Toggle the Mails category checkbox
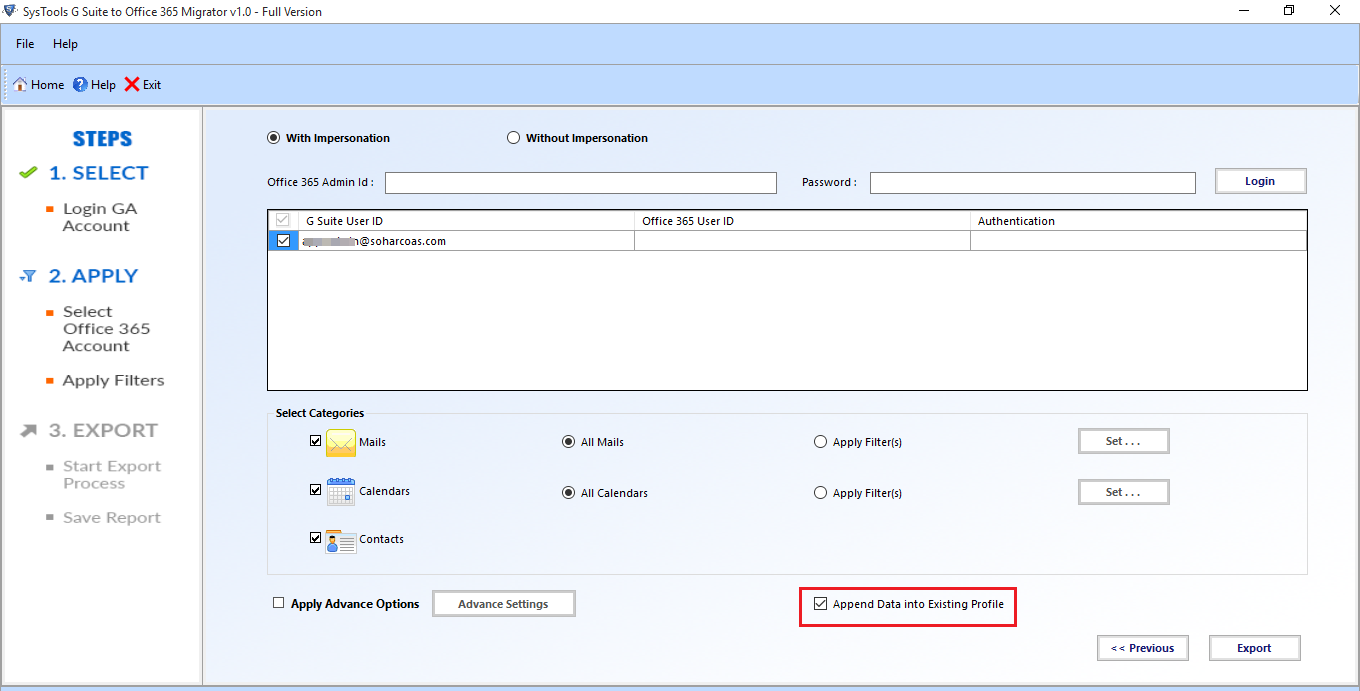The image size is (1360, 691). click(316, 440)
